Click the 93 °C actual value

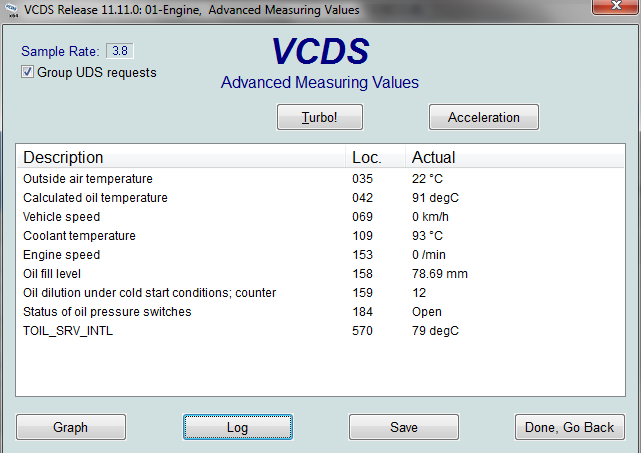(x=427, y=236)
